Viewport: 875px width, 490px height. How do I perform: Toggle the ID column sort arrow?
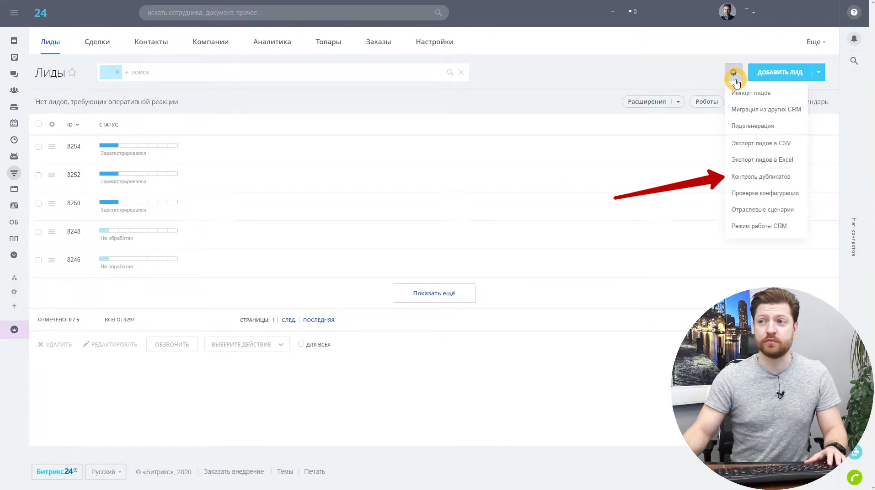pyautogui.click(x=77, y=124)
